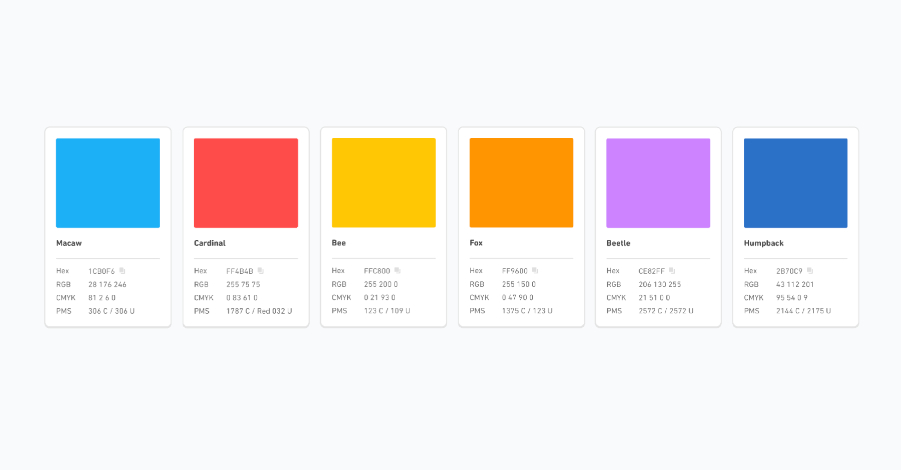901x470 pixels.
Task: Copy the Macaw hex code 1CB0F6
Action: coord(122,271)
